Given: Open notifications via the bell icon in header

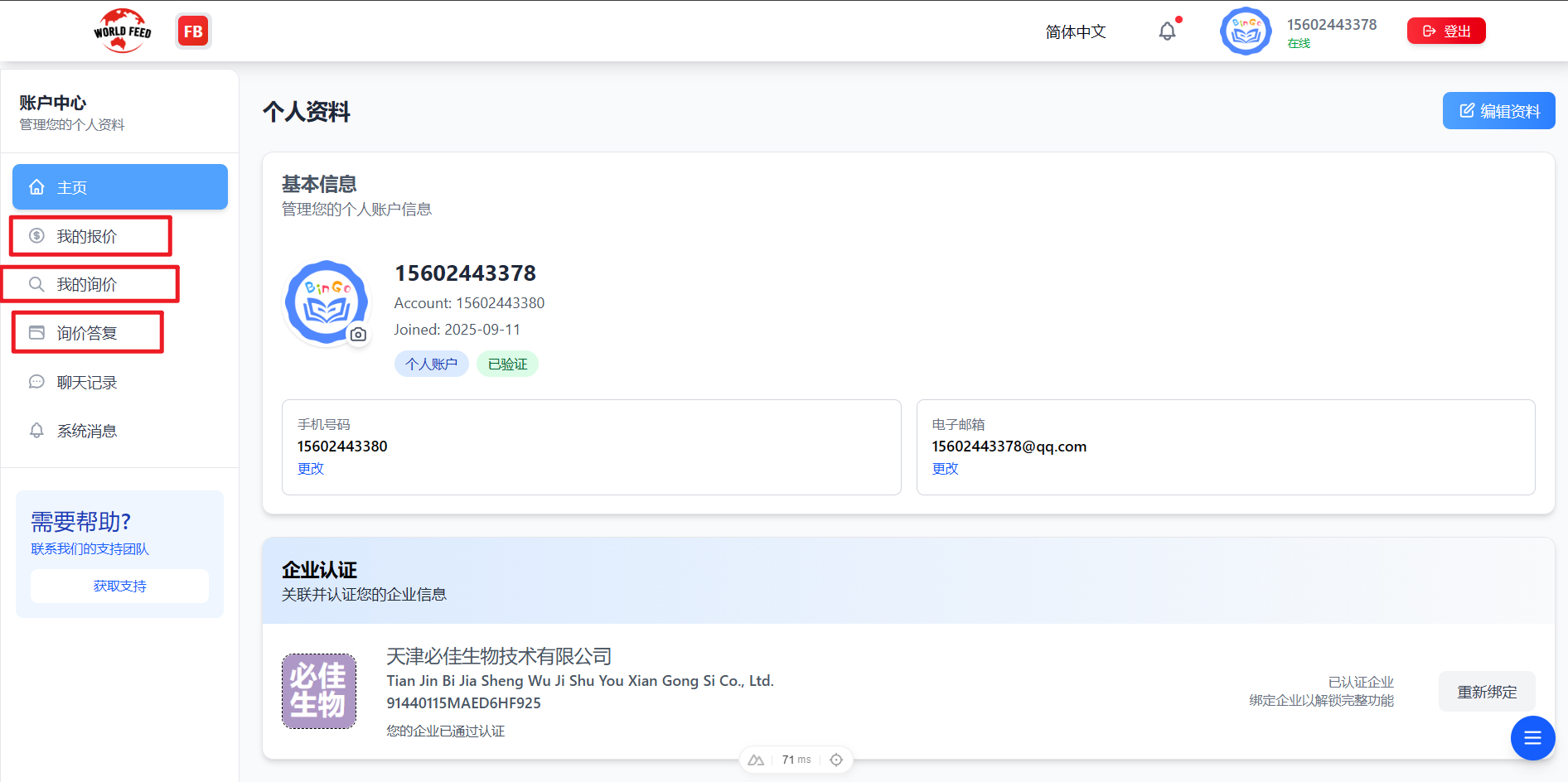Looking at the screenshot, I should tap(1169, 30).
